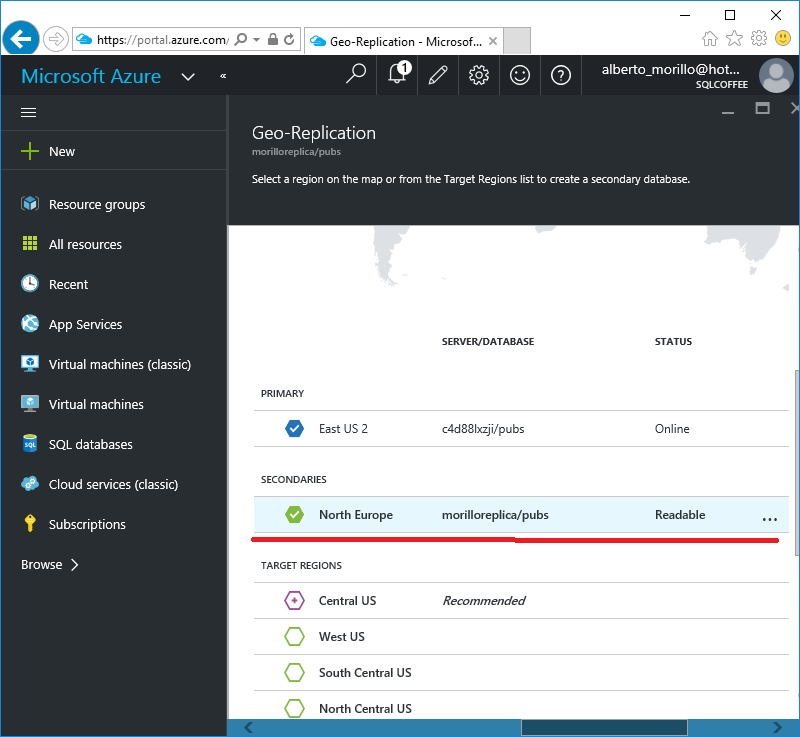Open App Services from sidebar

coord(113,324)
